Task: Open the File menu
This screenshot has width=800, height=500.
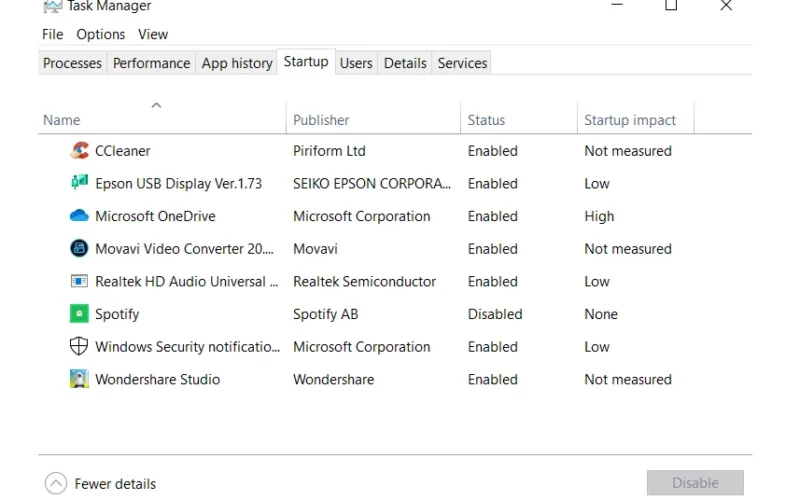Action: [x=53, y=34]
